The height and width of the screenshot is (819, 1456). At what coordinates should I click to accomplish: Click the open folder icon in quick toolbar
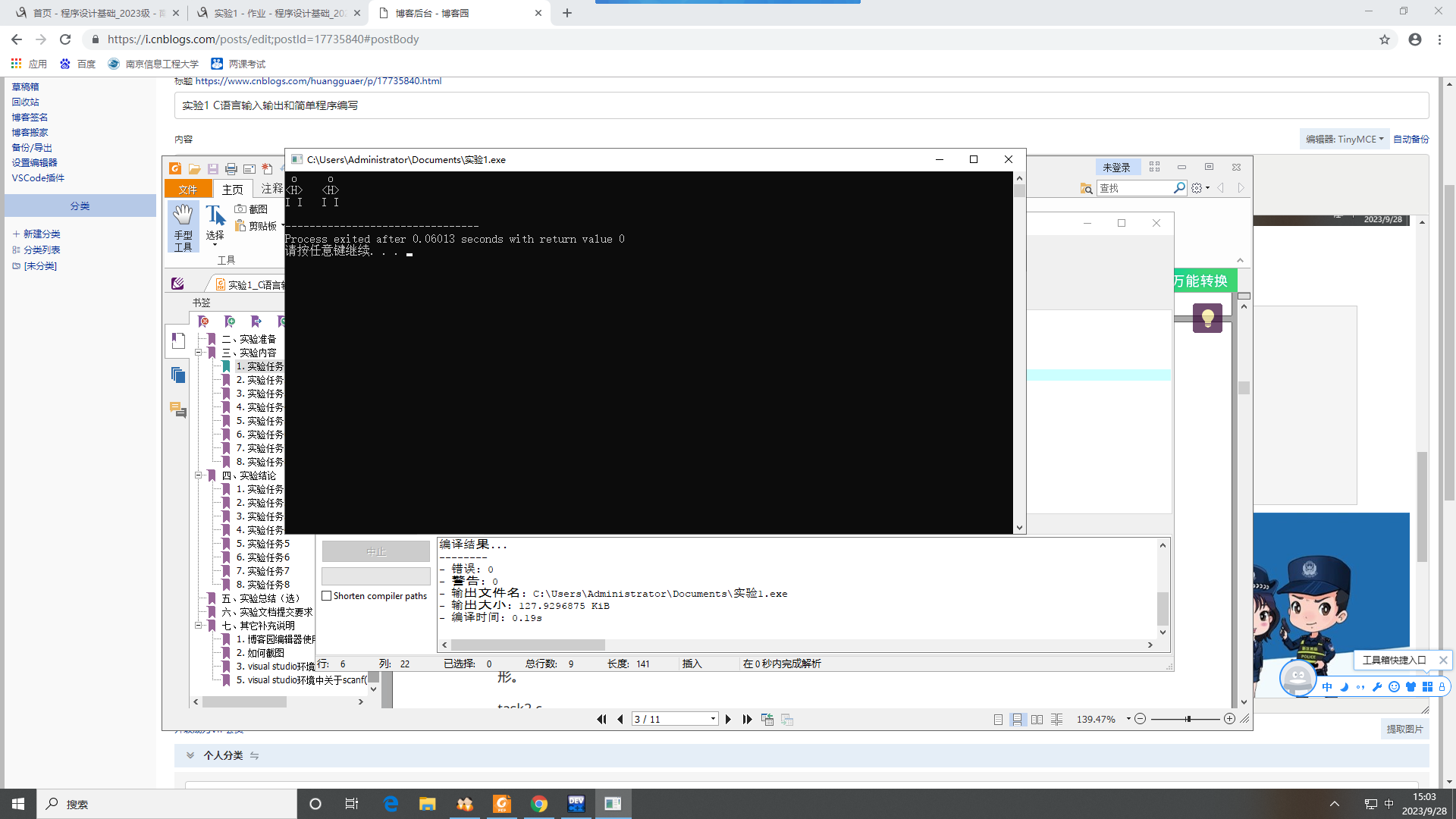point(195,169)
